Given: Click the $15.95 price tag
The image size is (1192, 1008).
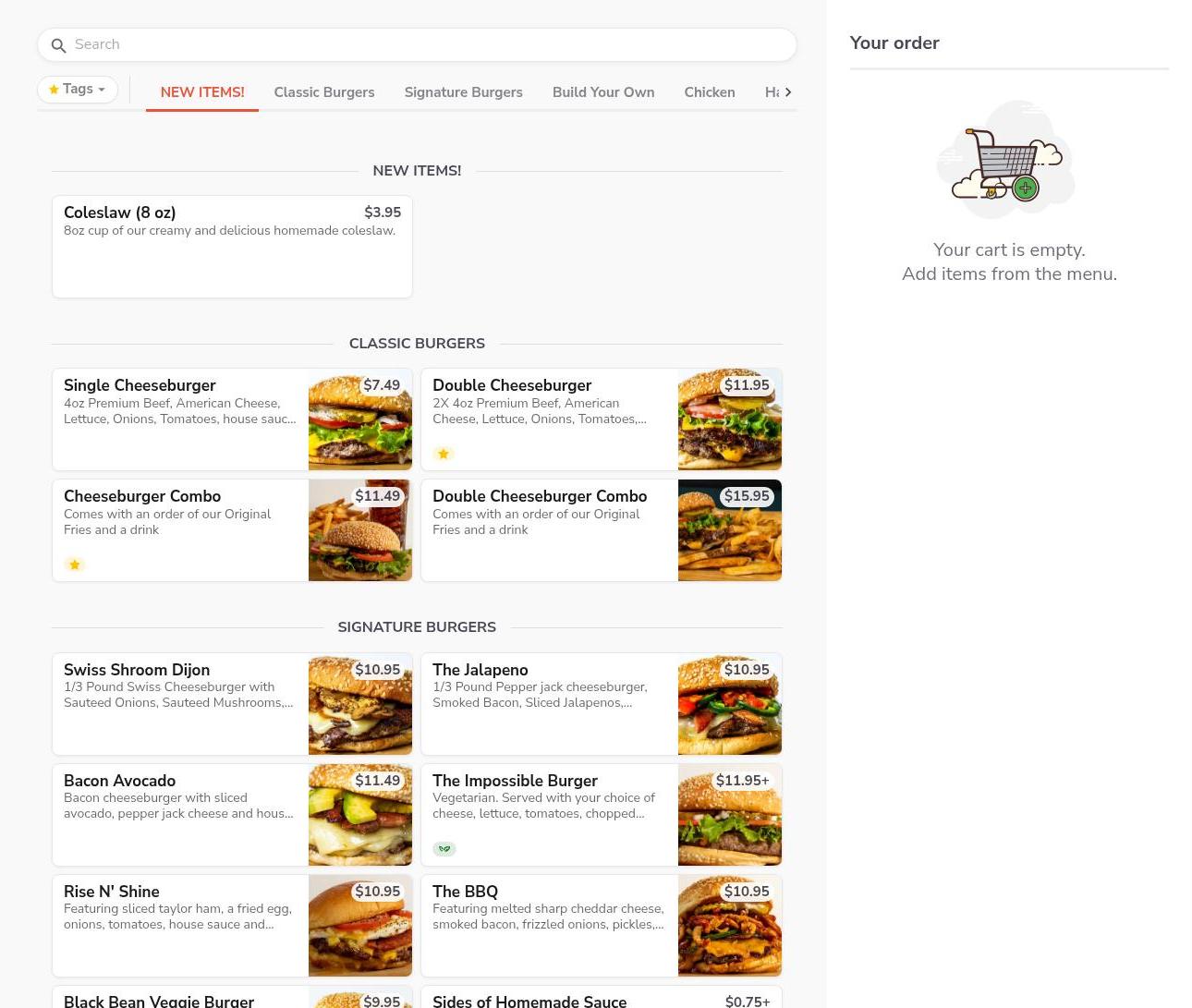Looking at the screenshot, I should (747, 496).
